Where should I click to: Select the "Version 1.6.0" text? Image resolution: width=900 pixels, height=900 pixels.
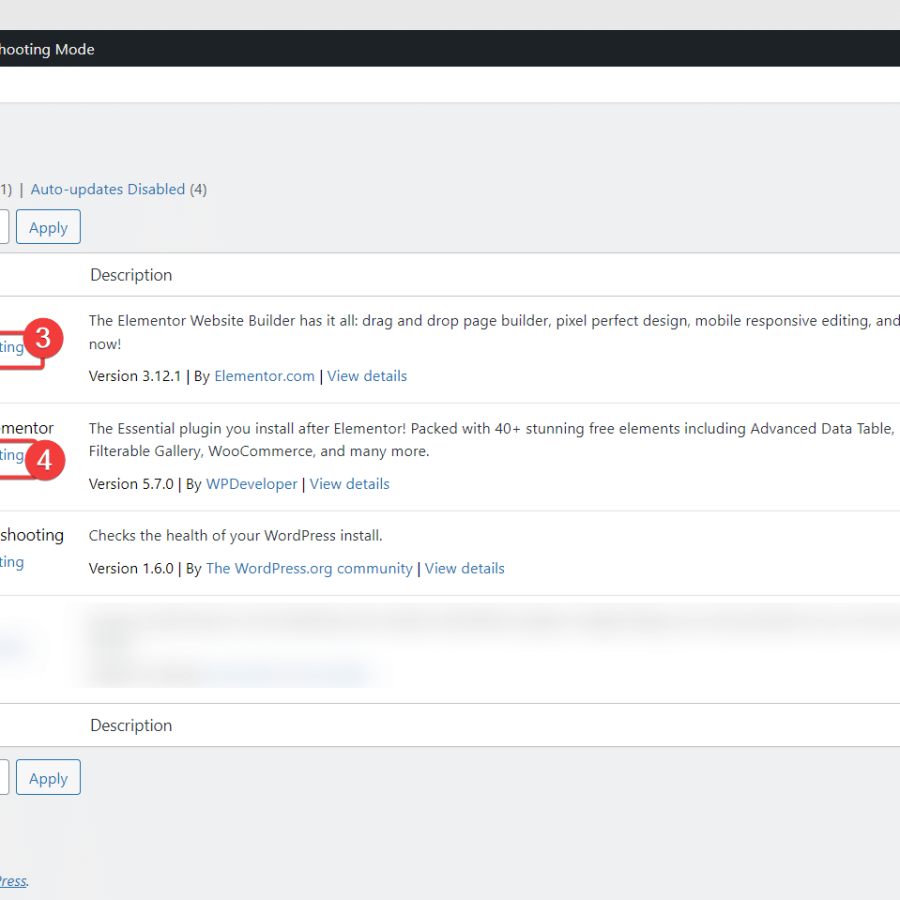(131, 568)
